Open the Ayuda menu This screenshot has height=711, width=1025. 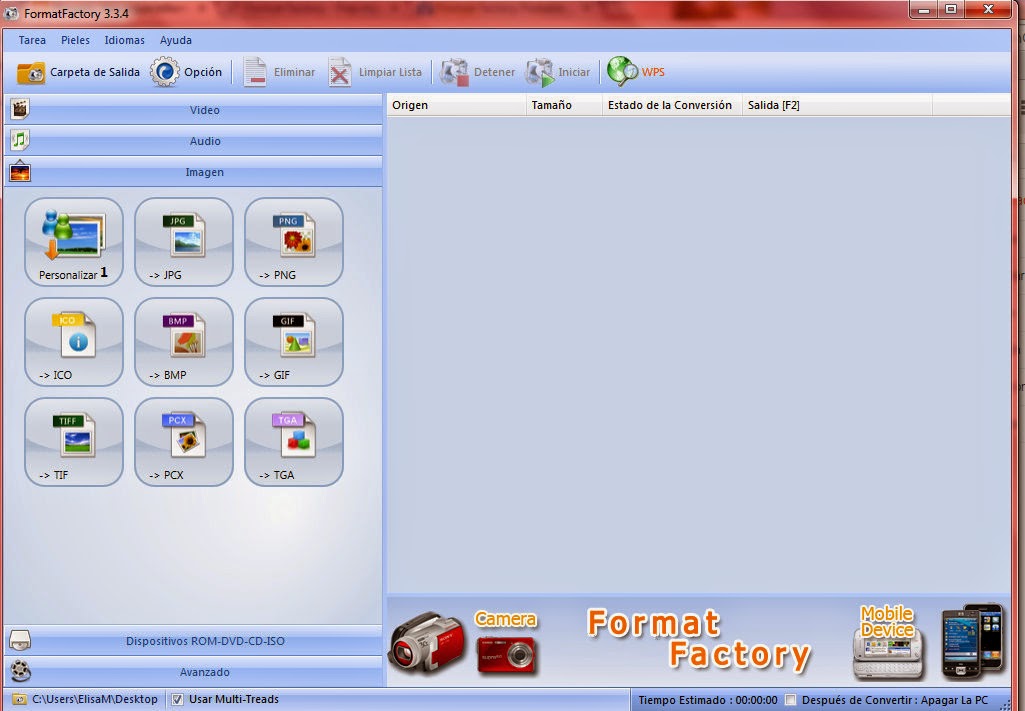(x=176, y=40)
